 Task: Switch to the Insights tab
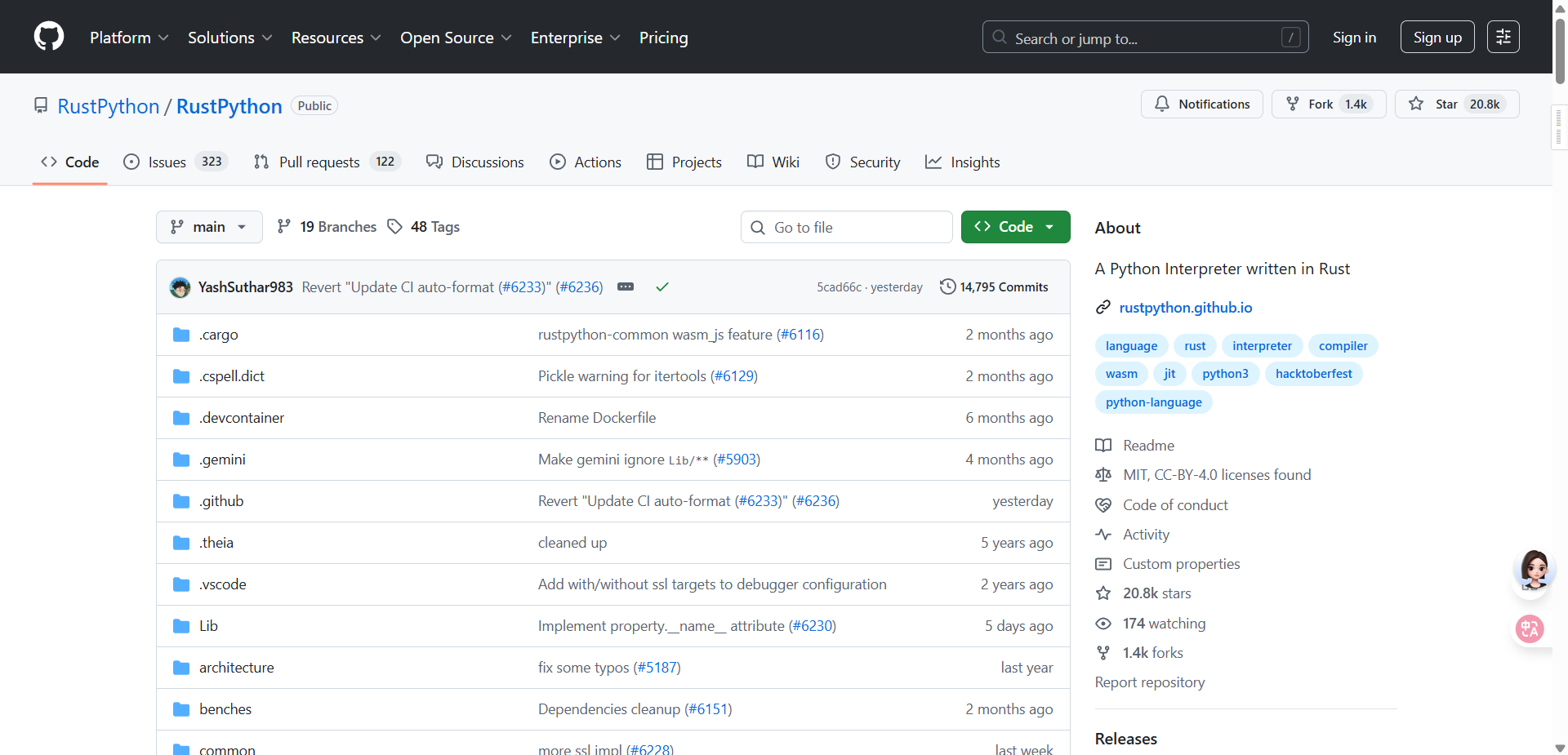963,162
